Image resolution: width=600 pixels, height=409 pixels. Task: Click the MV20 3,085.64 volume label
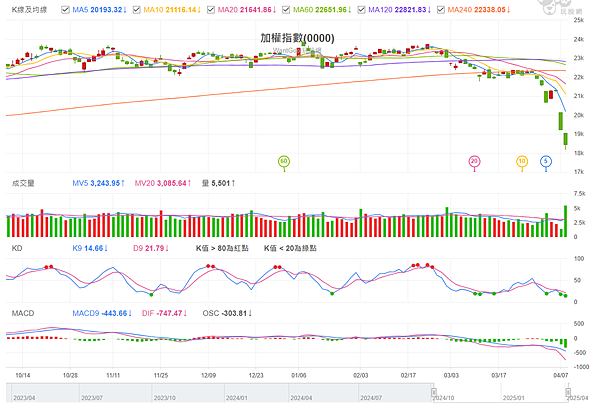coord(163,183)
